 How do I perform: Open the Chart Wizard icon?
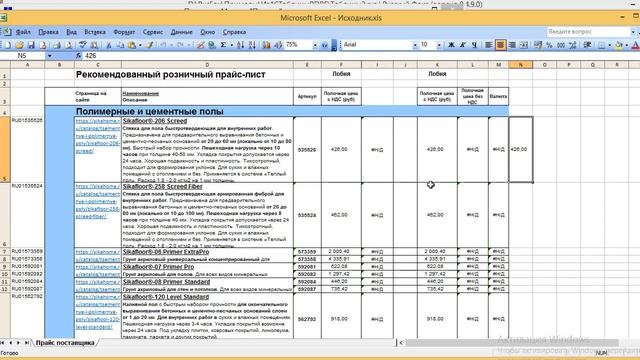[267, 45]
